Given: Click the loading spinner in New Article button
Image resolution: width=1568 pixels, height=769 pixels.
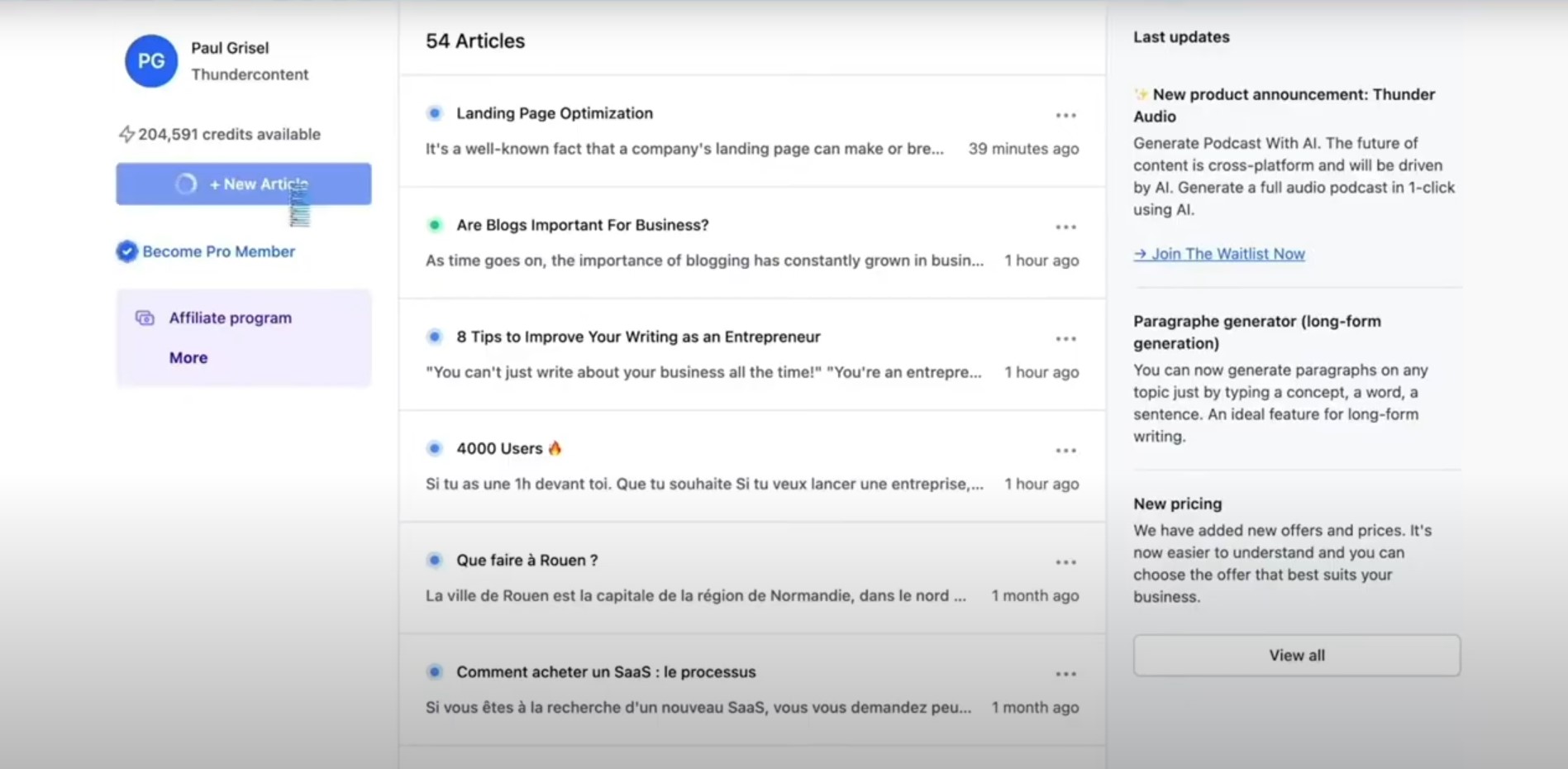Looking at the screenshot, I should [186, 184].
